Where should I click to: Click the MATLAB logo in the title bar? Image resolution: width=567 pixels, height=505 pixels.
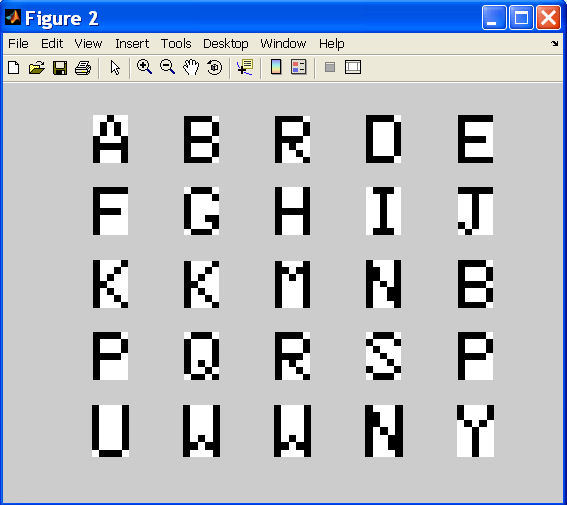13,17
